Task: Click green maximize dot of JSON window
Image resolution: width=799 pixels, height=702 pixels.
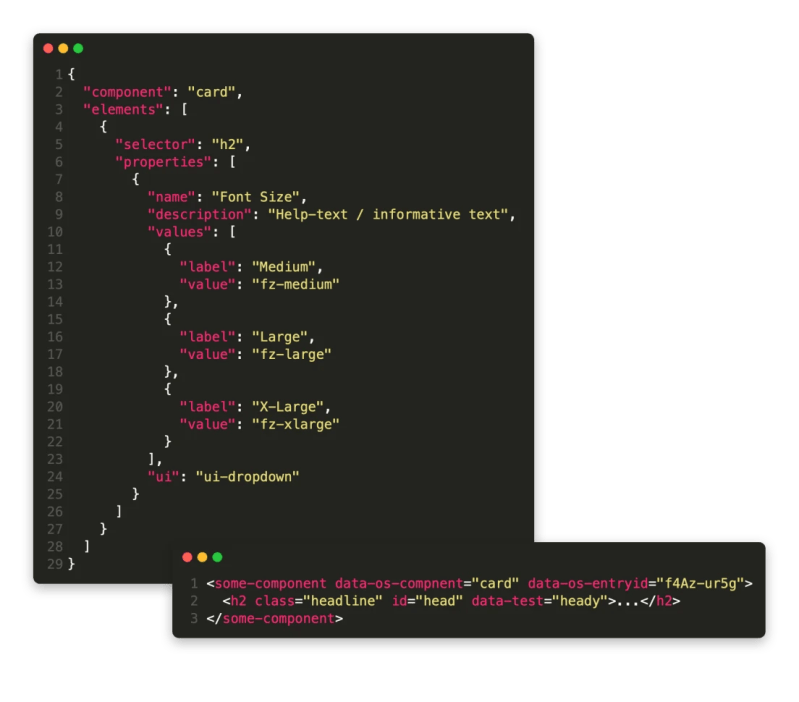Action: click(x=78, y=48)
